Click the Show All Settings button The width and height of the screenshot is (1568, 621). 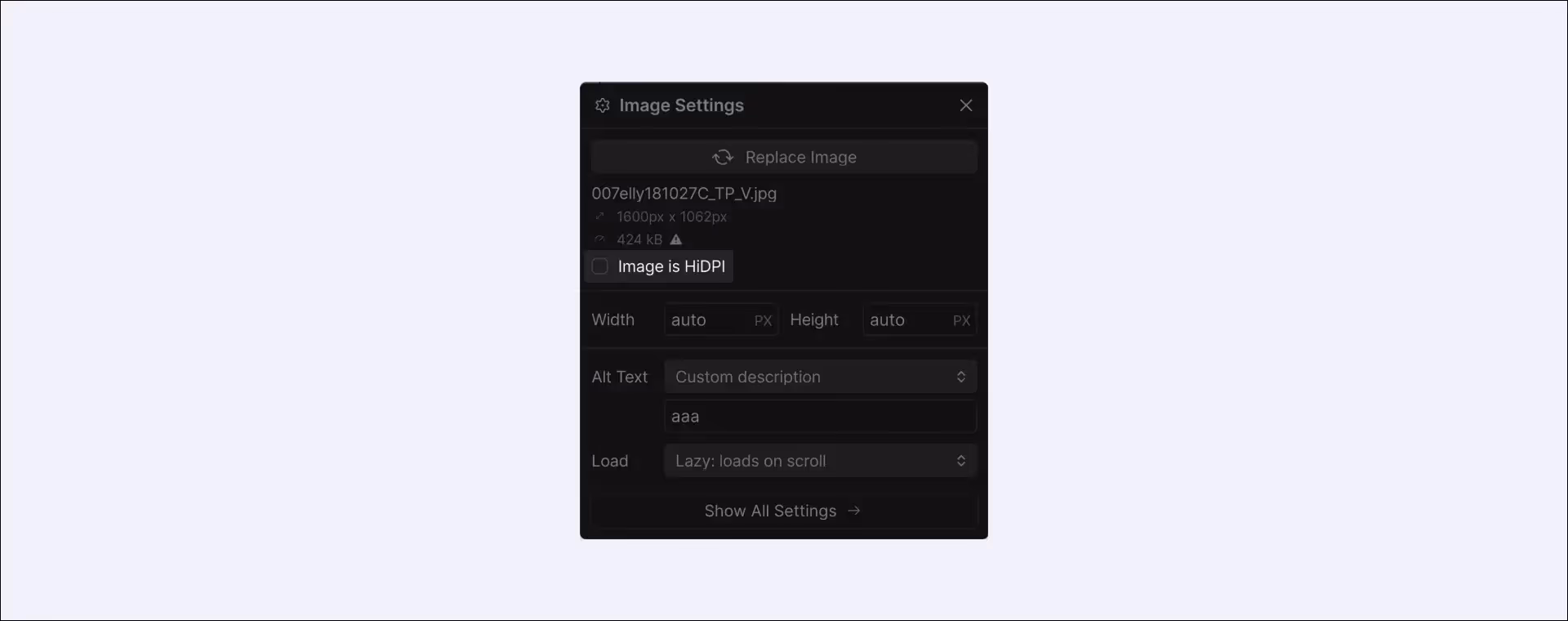pyautogui.click(x=784, y=511)
